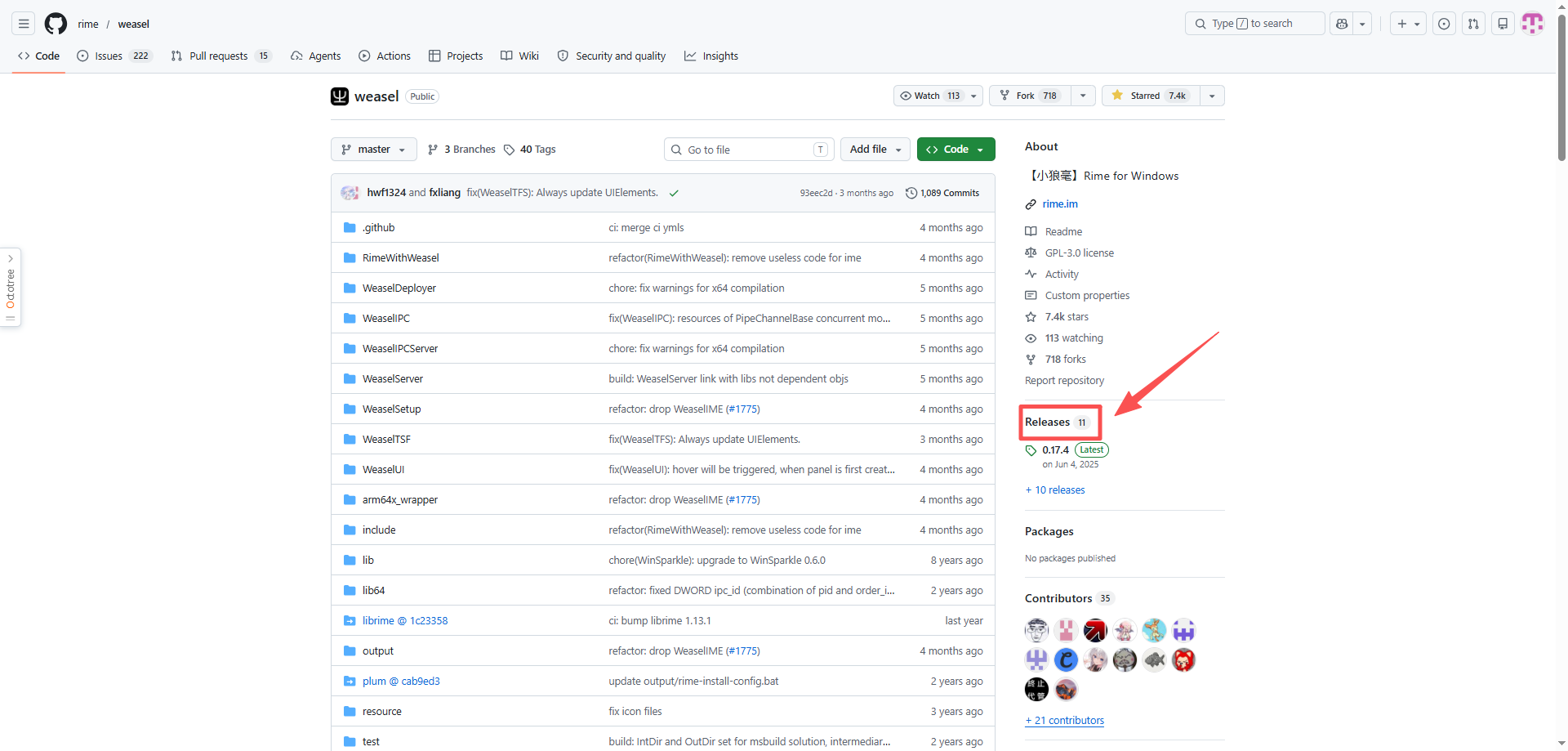The image size is (1568, 751).
Task: View the 40 Tags link
Action: 530,150
